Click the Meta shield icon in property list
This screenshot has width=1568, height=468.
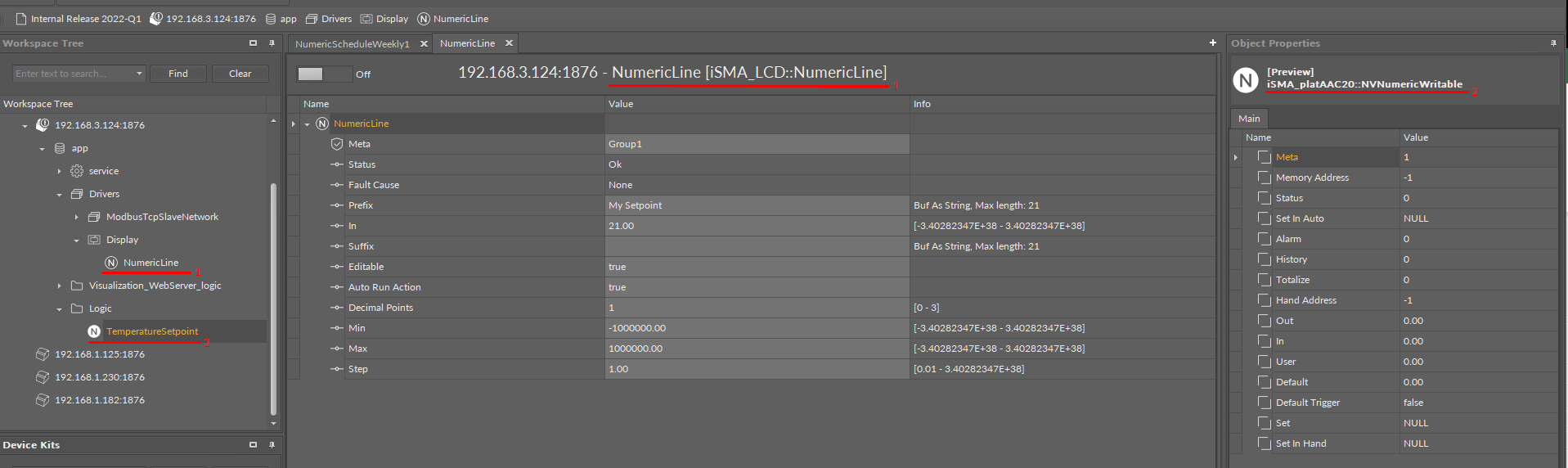[337, 144]
